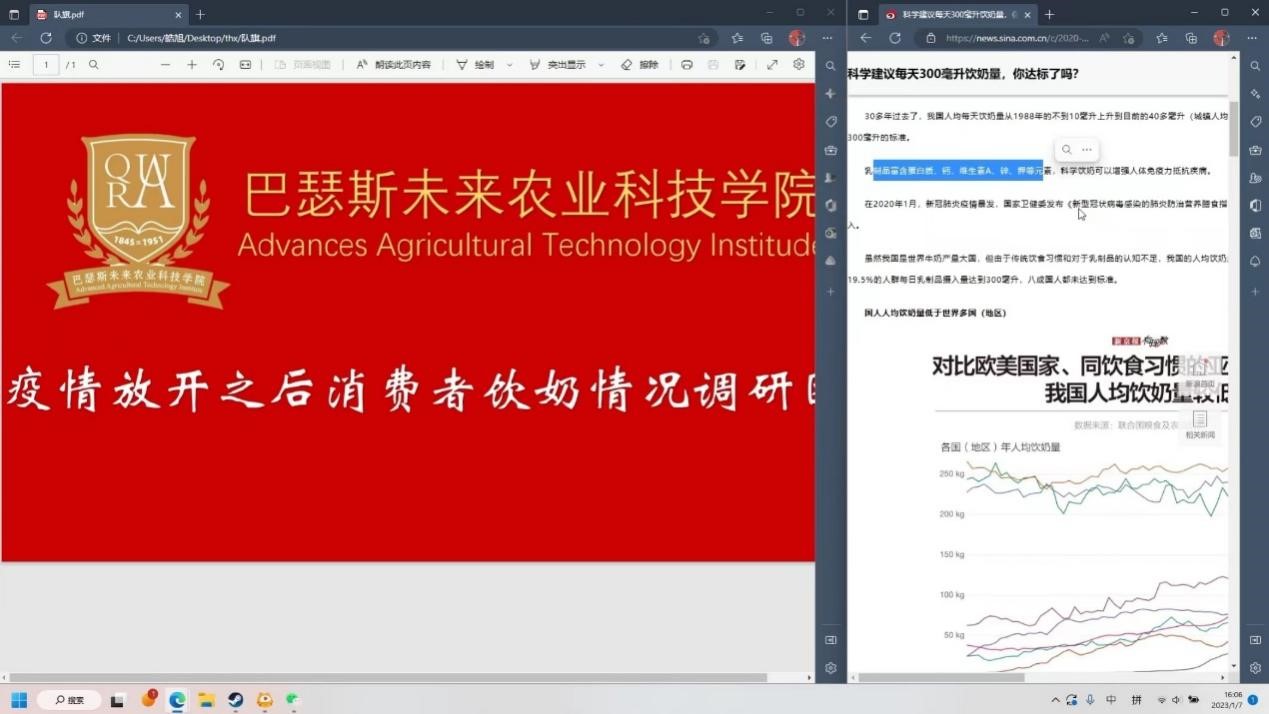
Task: Print the PDF document
Action: [x=687, y=65]
